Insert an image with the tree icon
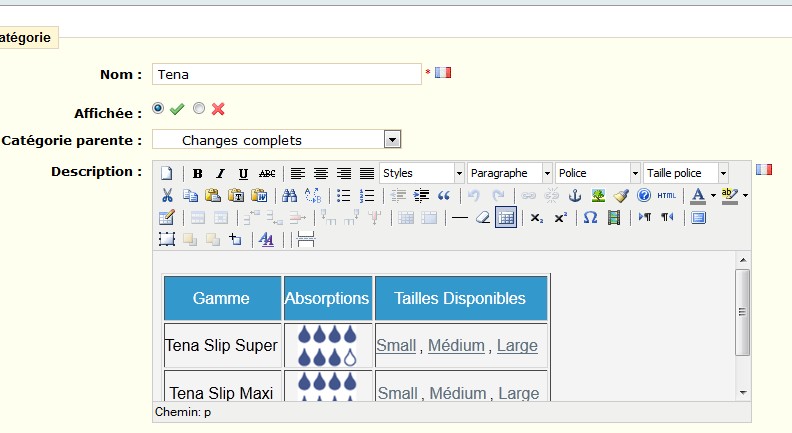 (x=598, y=195)
